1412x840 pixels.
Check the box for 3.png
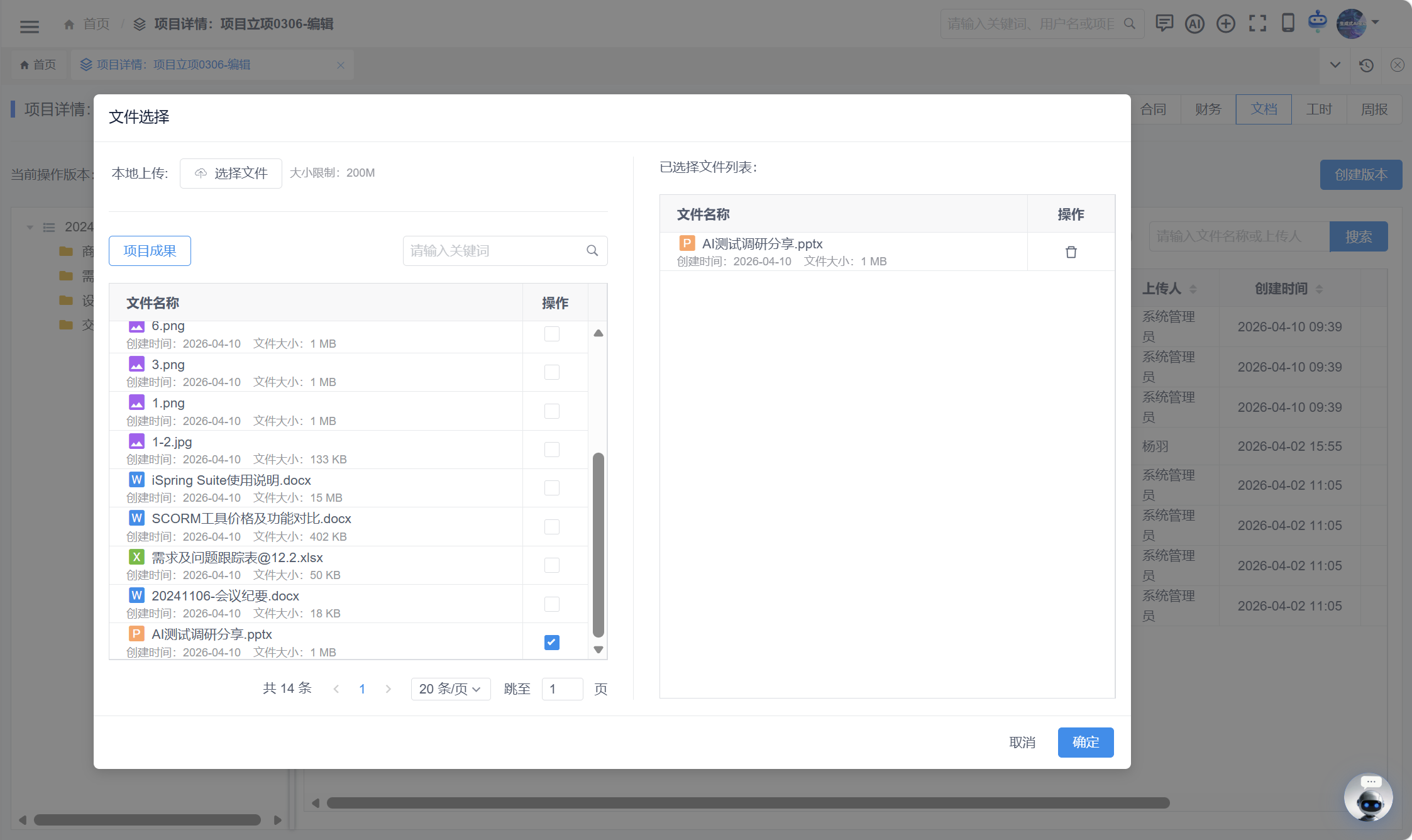(x=551, y=372)
